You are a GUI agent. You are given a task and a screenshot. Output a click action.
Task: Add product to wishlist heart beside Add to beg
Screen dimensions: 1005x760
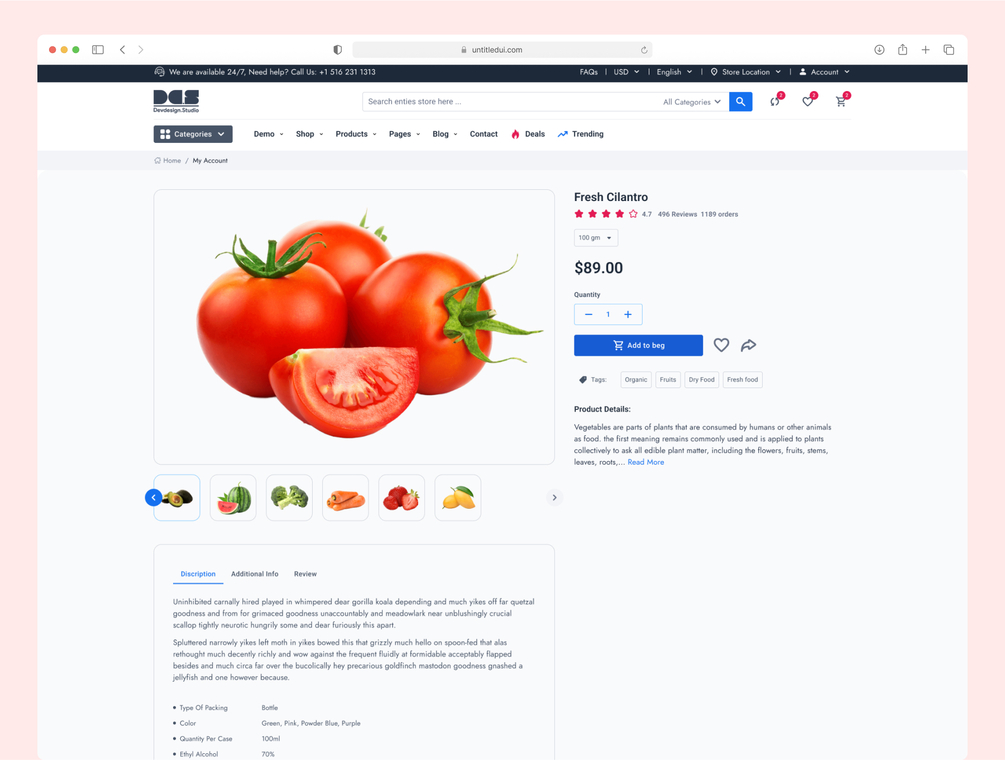(721, 345)
